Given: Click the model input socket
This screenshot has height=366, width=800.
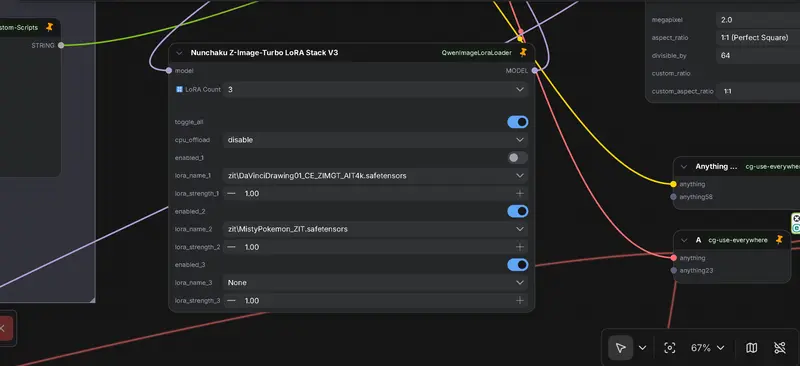Looking at the screenshot, I should tap(169, 70).
